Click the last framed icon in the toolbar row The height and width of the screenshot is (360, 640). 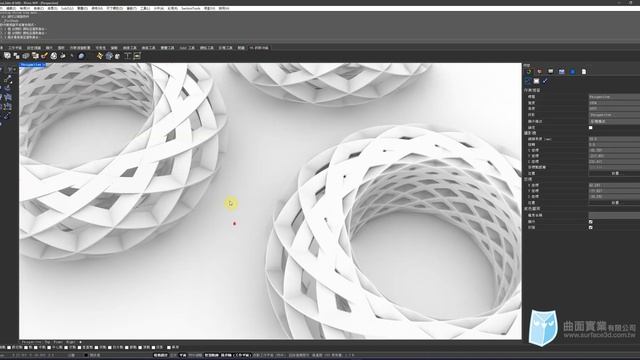tap(137, 56)
